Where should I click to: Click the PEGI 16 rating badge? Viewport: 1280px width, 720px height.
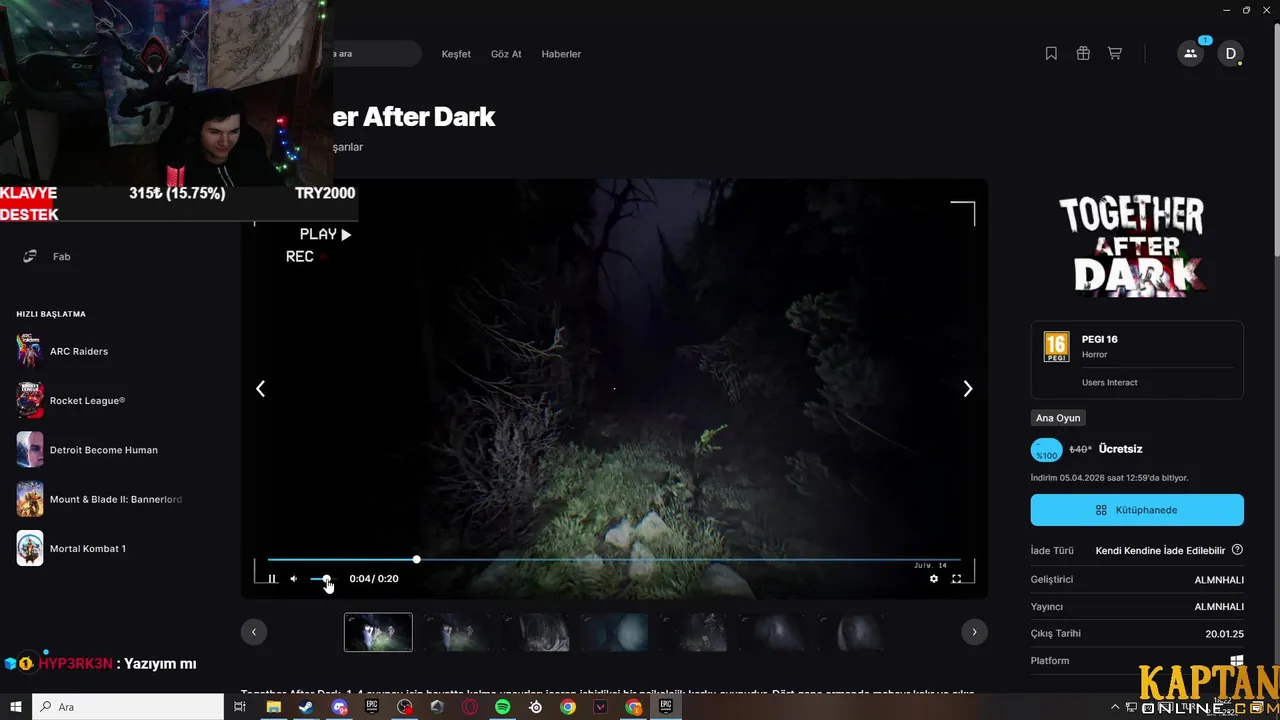click(1056, 346)
